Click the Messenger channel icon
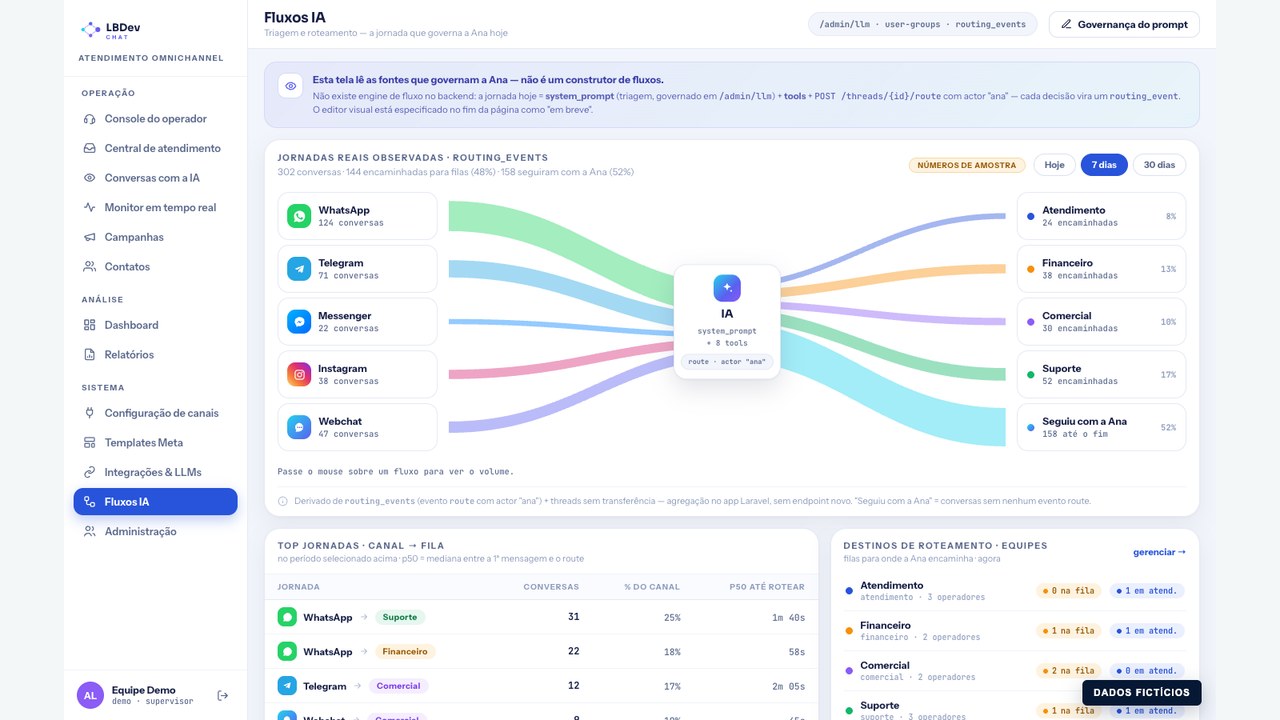Screen dimensions: 1280x720 point(299,322)
